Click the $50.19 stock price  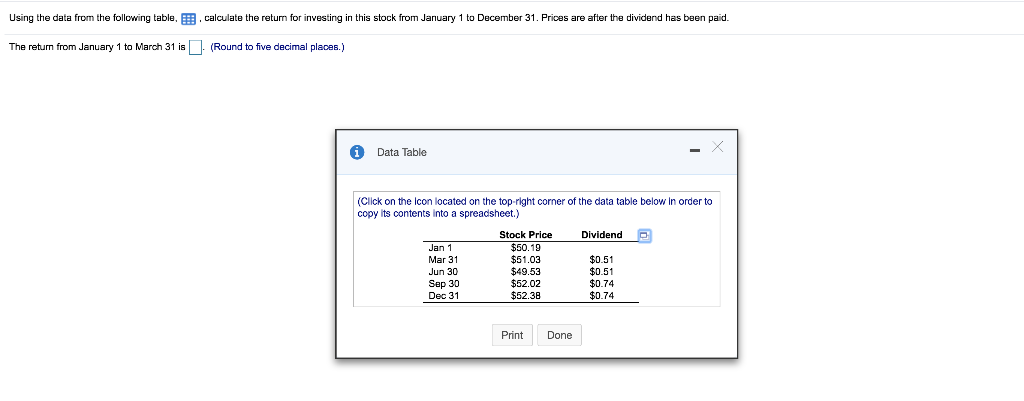(x=526, y=248)
